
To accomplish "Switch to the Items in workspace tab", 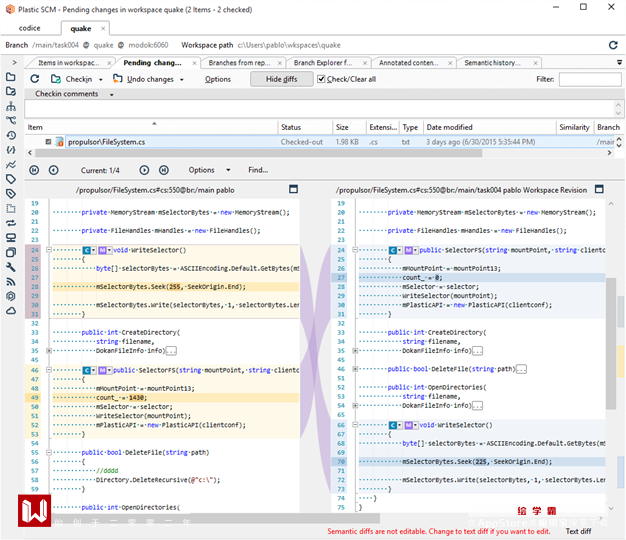I will (x=68, y=63).
